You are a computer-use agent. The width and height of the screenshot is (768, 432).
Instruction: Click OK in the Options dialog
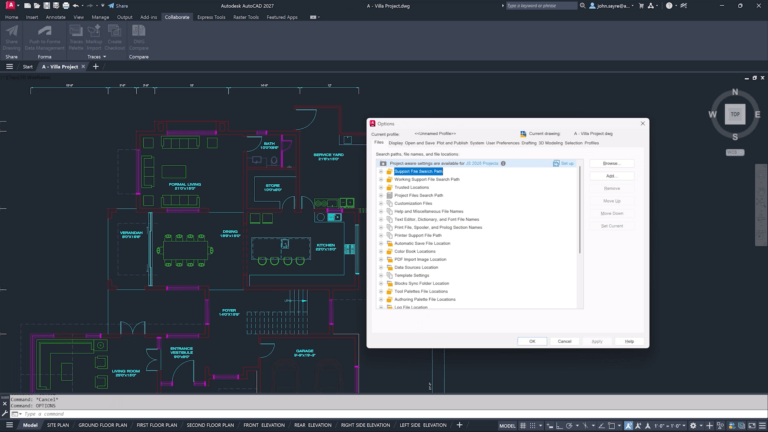[532, 341]
